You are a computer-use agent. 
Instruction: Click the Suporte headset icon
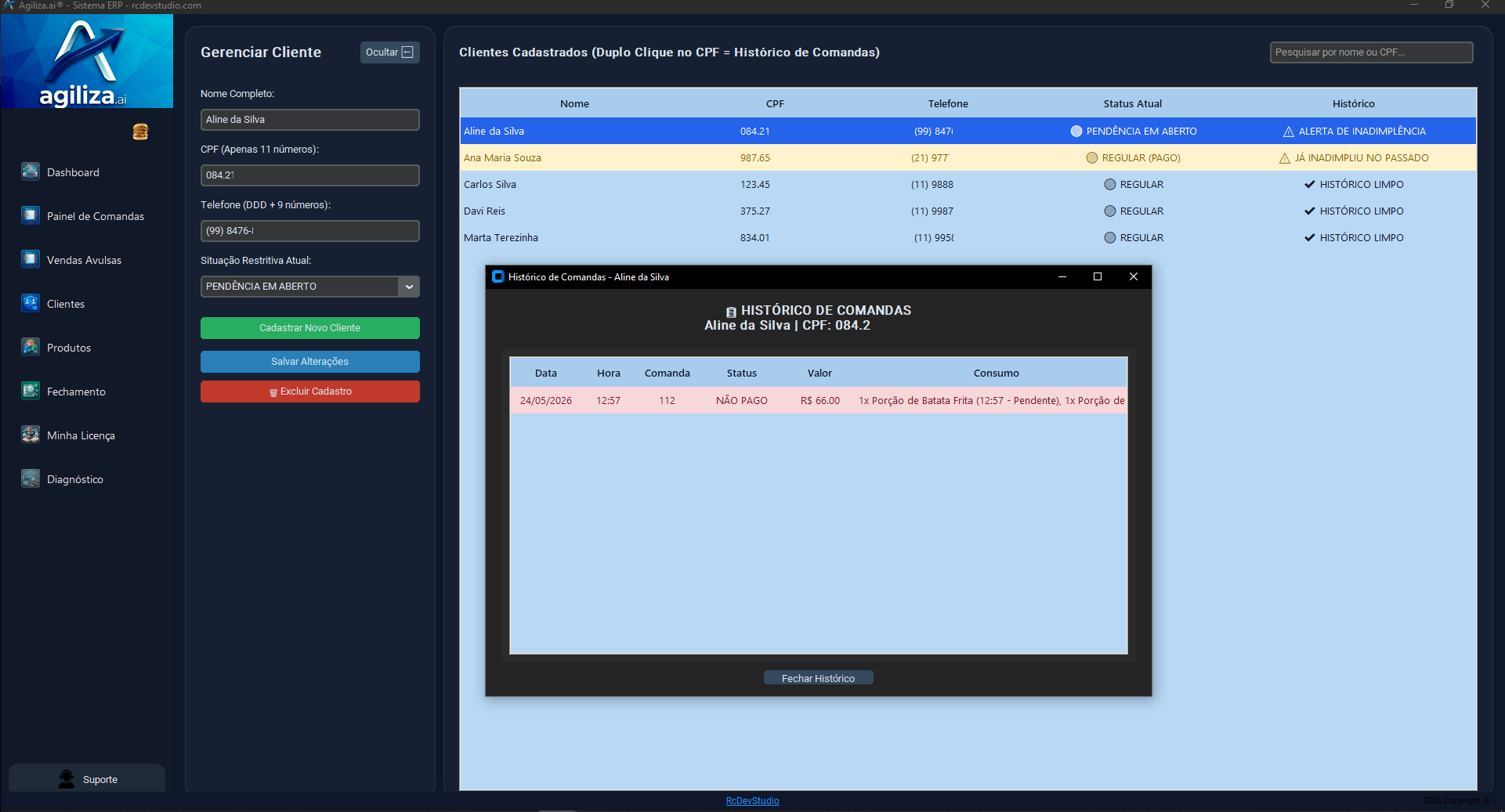[67, 779]
